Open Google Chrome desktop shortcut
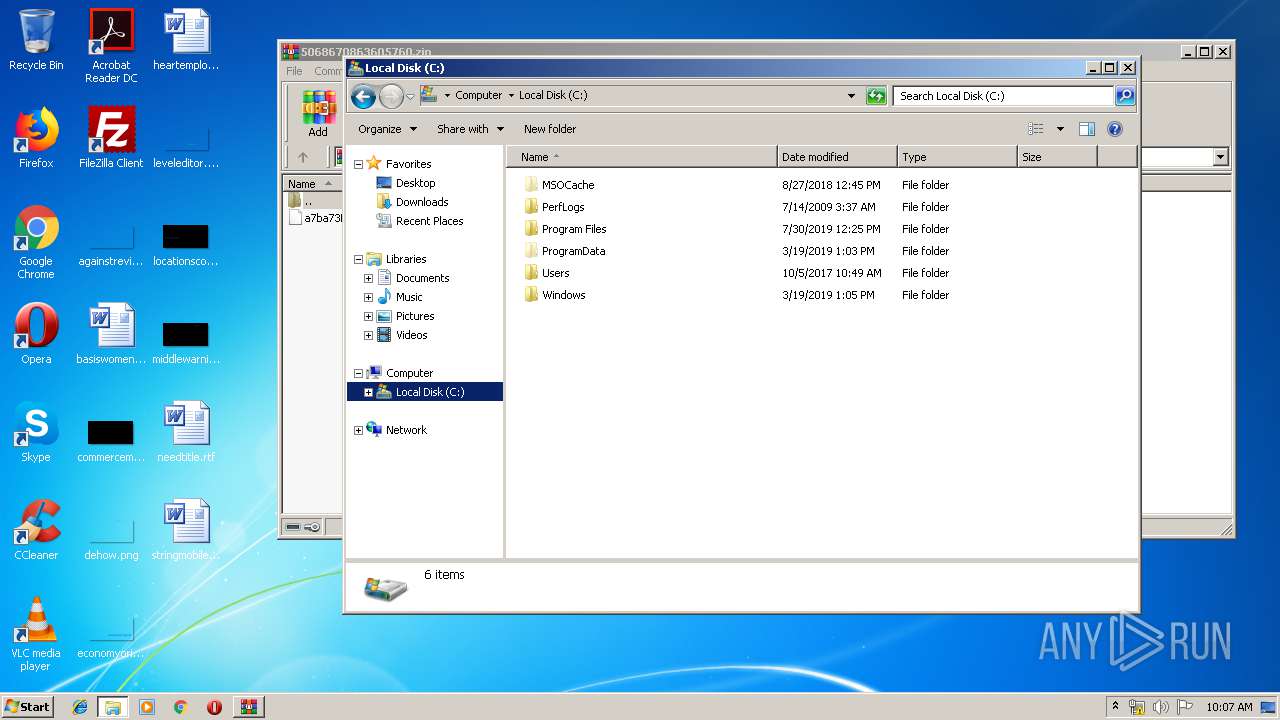Viewport: 1280px width, 720px height. [36, 242]
